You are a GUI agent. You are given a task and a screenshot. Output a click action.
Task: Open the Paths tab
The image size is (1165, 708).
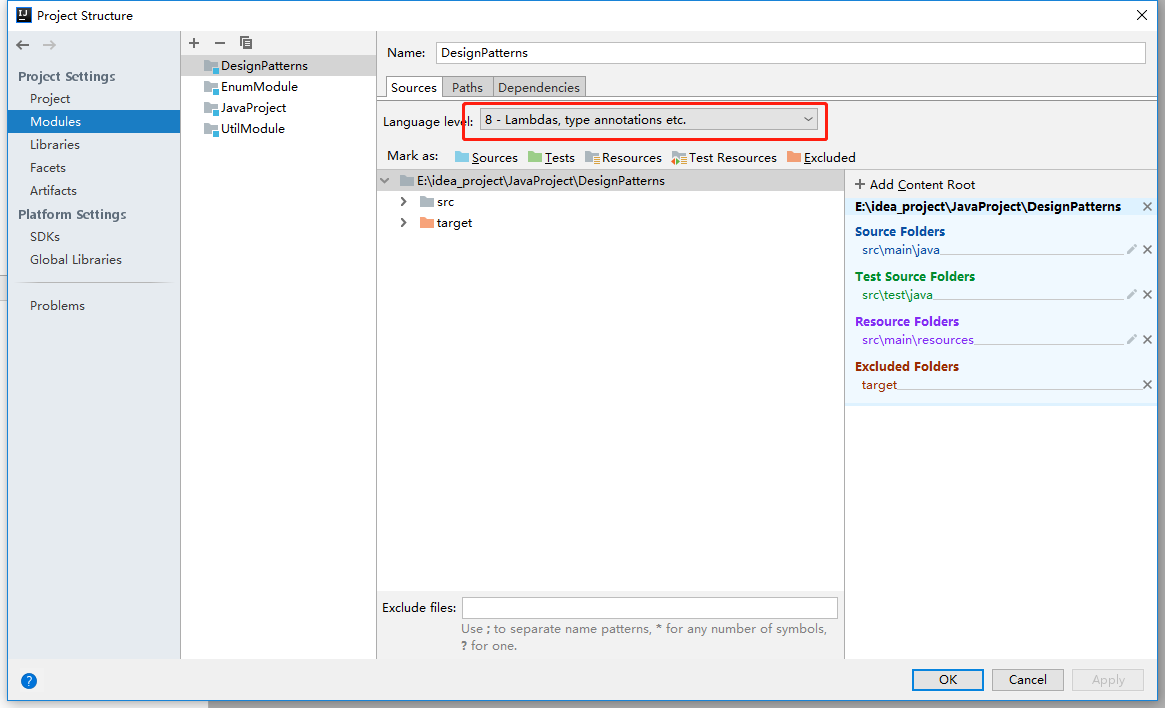coord(466,87)
